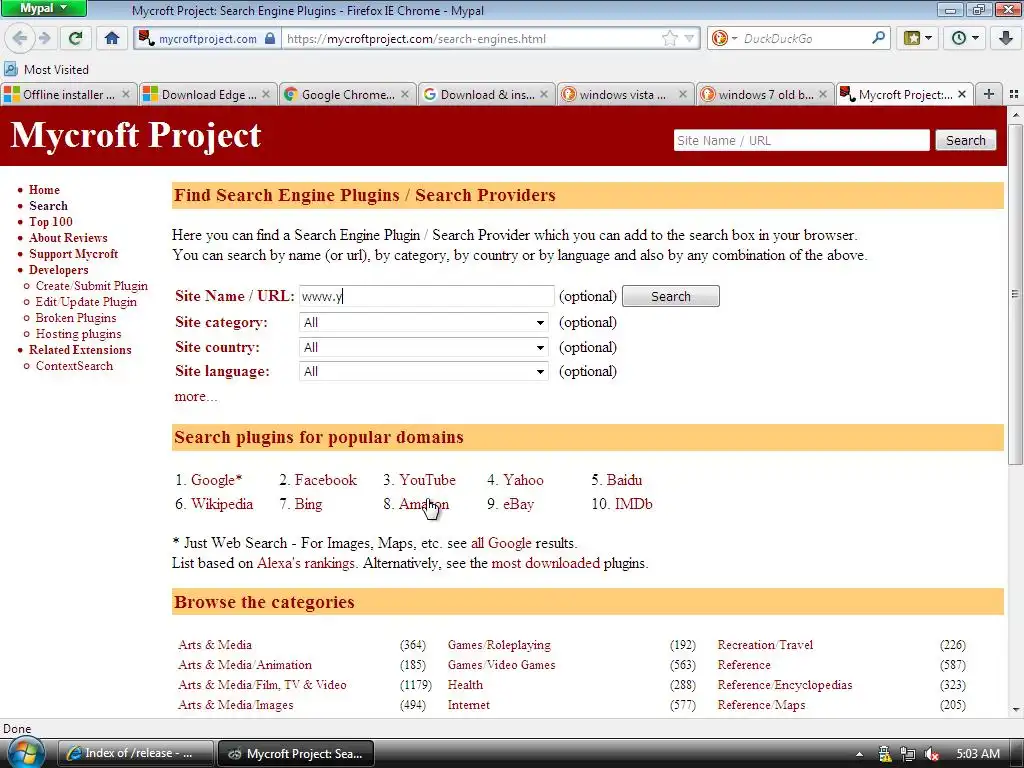Expand the Site language dropdown
This screenshot has width=1024, height=768.
[423, 372]
